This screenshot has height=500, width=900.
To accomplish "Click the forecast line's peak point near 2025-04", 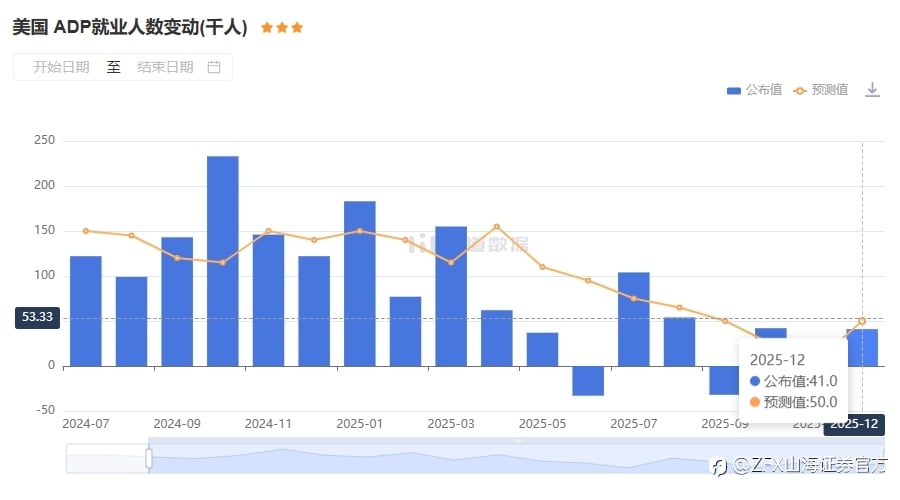I will tap(497, 227).
